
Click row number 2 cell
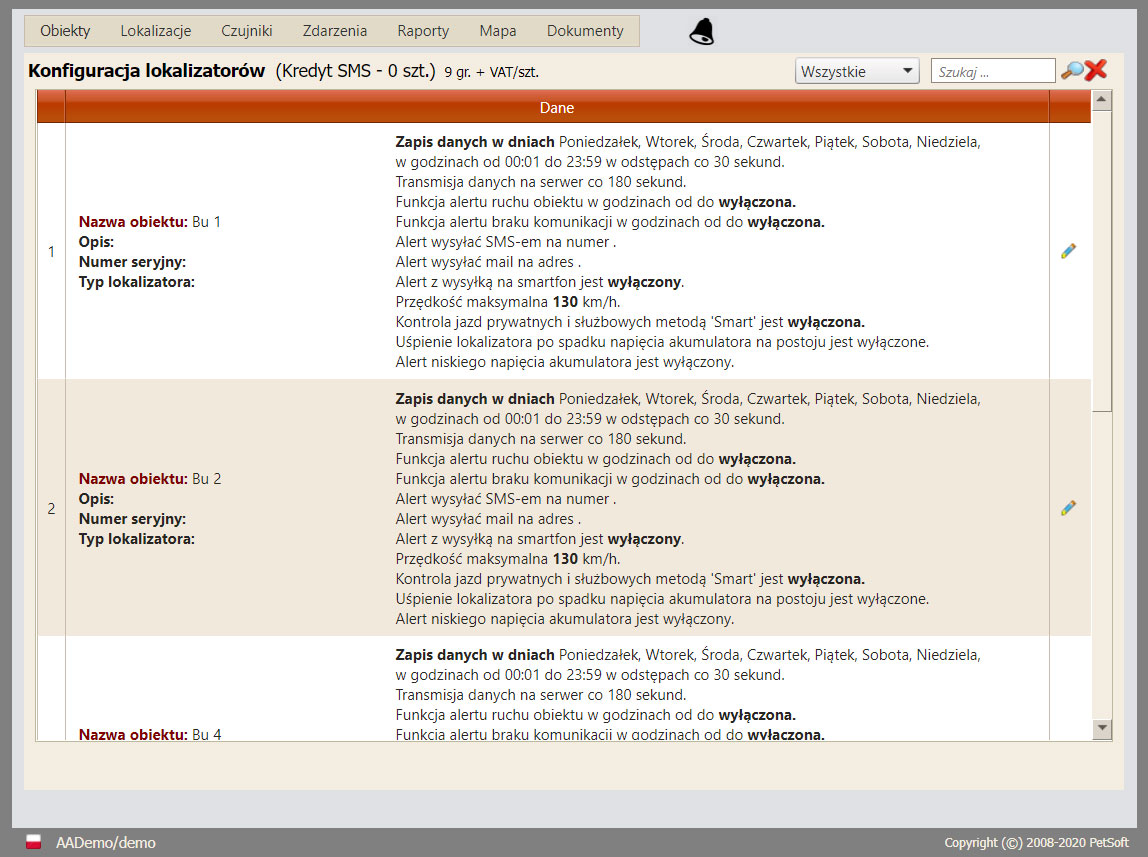[51, 508]
